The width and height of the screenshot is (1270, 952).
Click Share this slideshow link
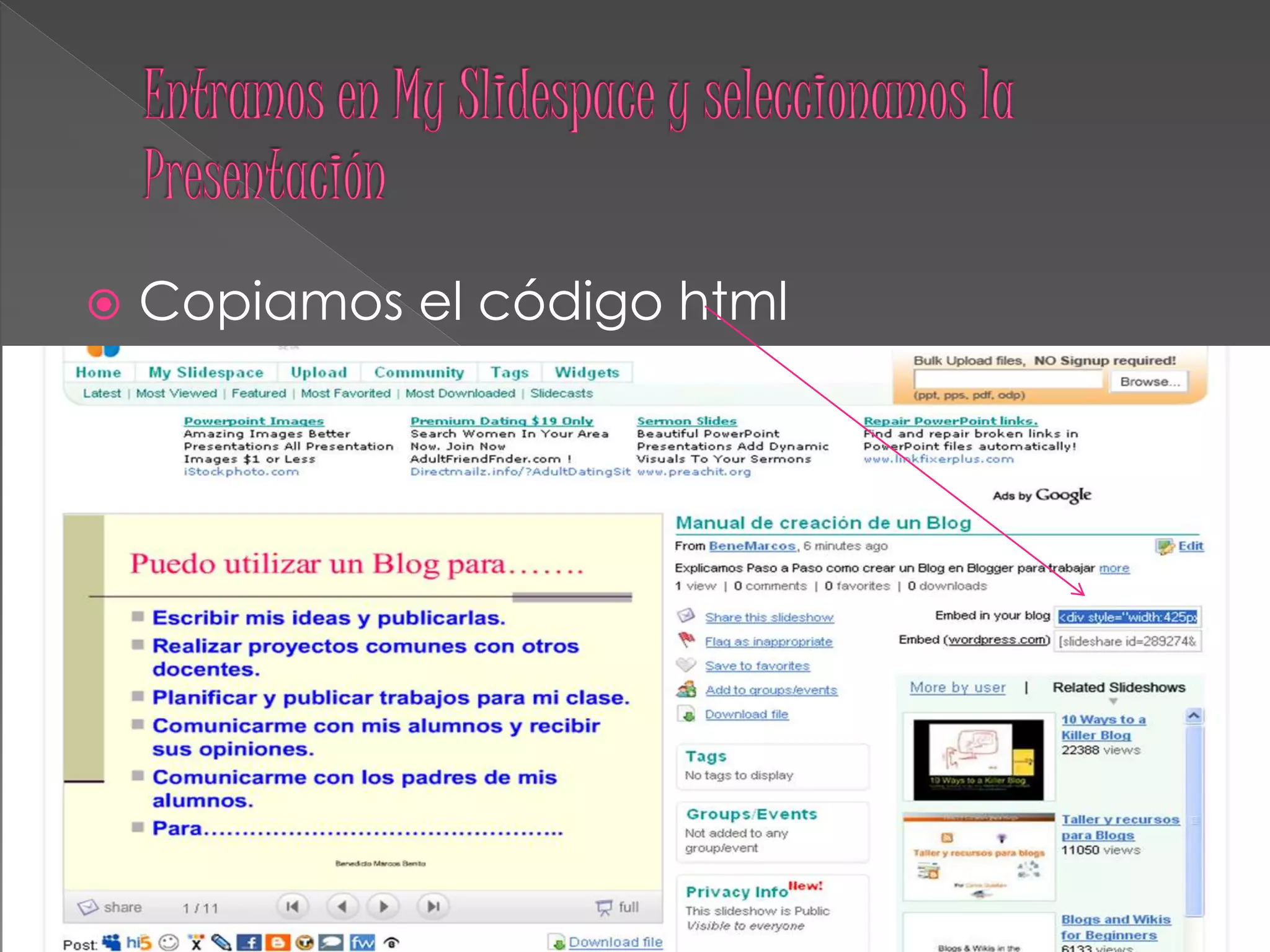pos(769,617)
